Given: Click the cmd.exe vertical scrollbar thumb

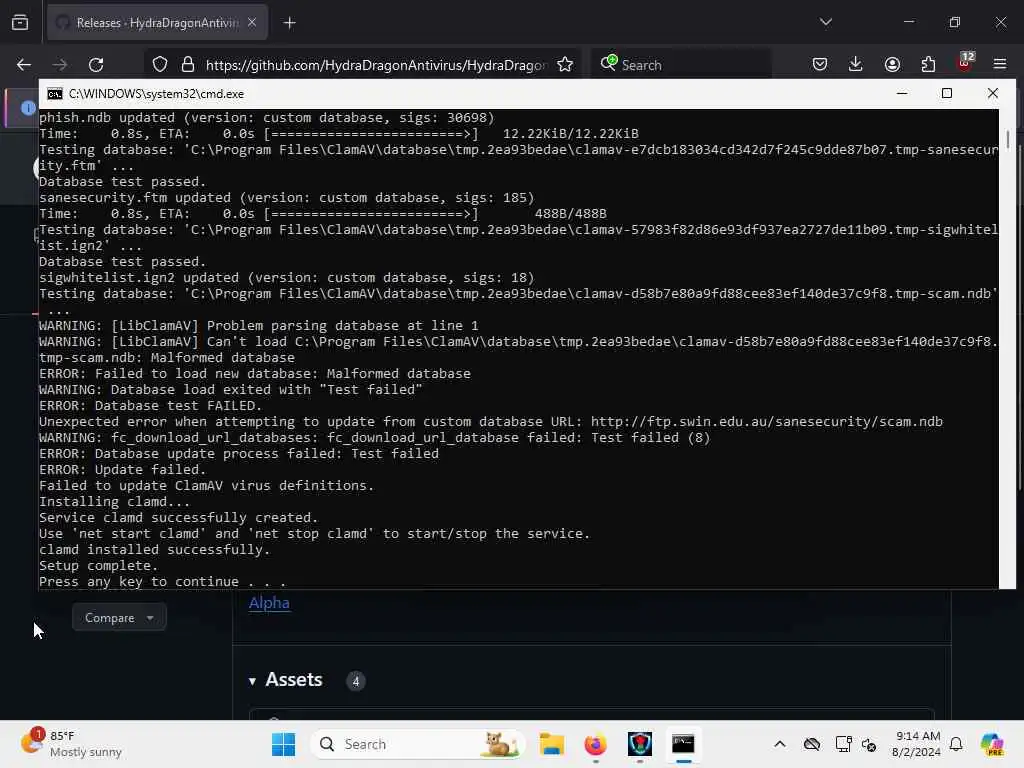Looking at the screenshot, I should (x=1007, y=139).
